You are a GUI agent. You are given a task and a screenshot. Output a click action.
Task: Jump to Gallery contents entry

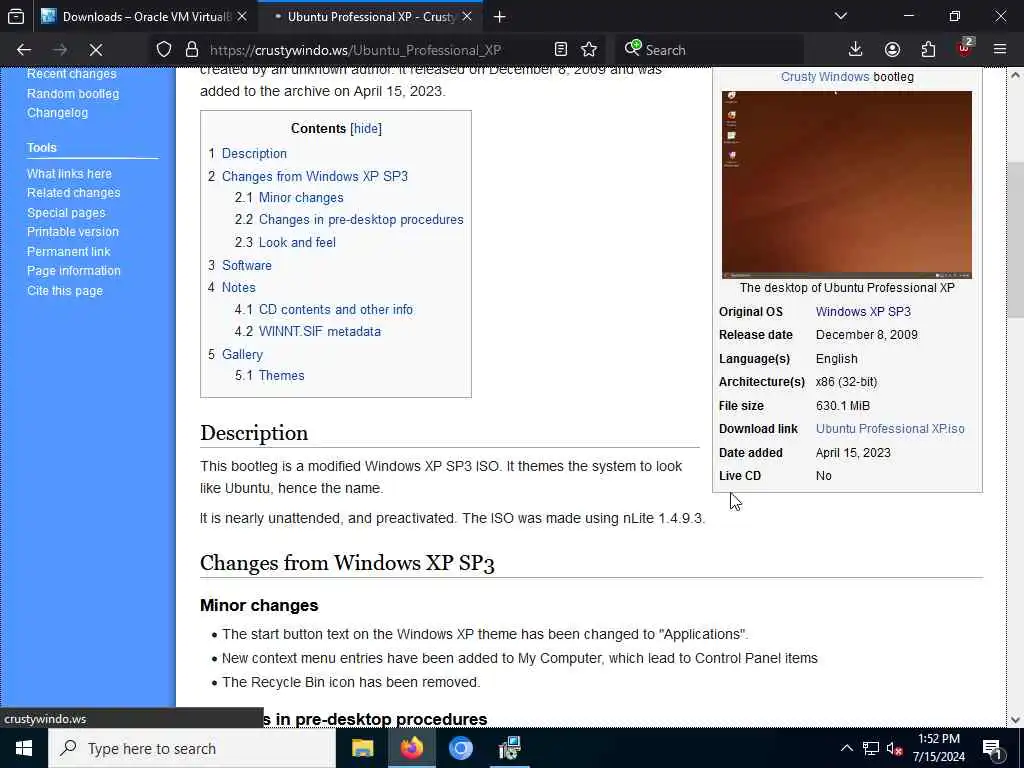pos(242,355)
